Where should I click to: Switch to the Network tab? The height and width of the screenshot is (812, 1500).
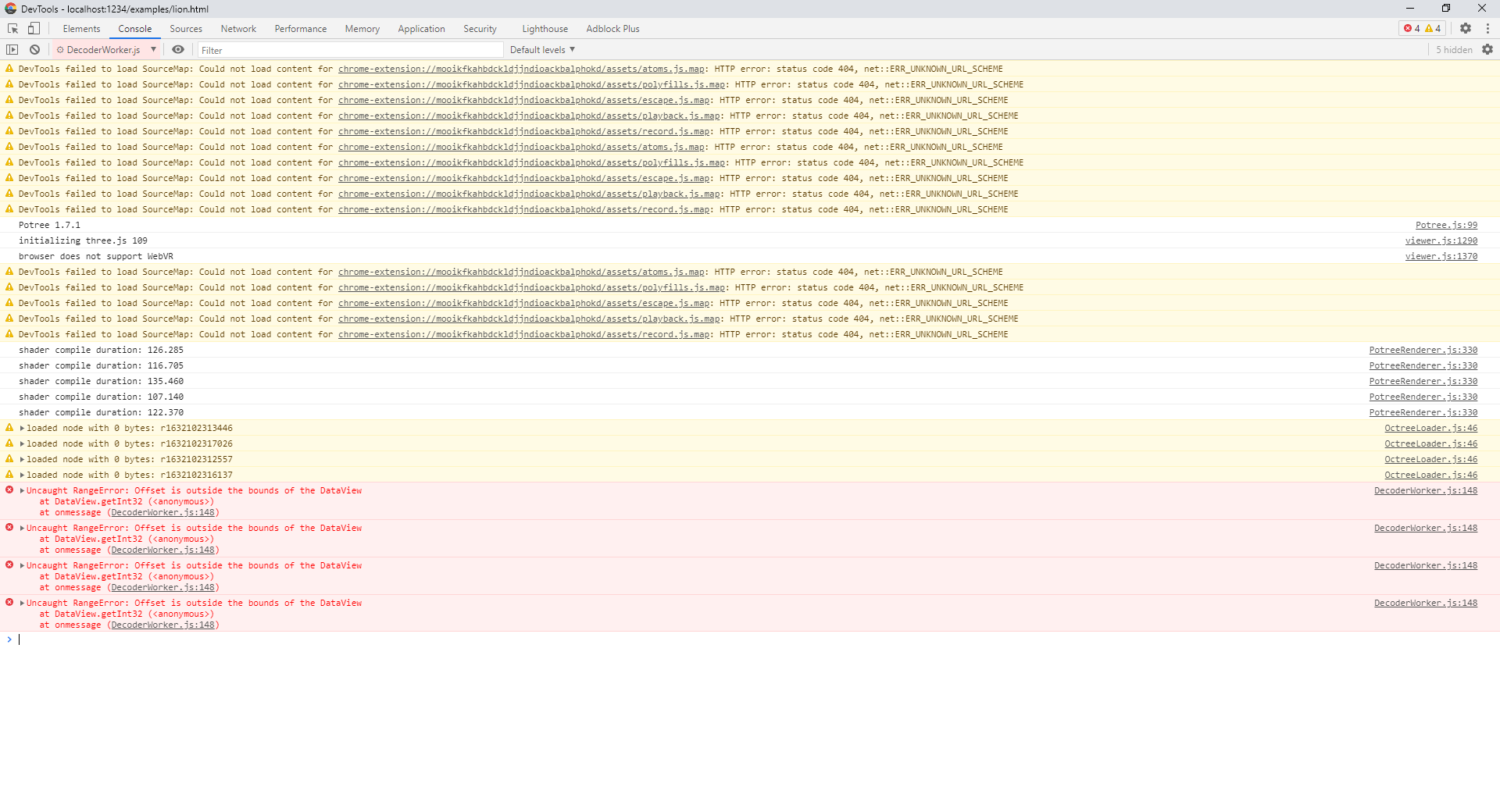pos(238,29)
